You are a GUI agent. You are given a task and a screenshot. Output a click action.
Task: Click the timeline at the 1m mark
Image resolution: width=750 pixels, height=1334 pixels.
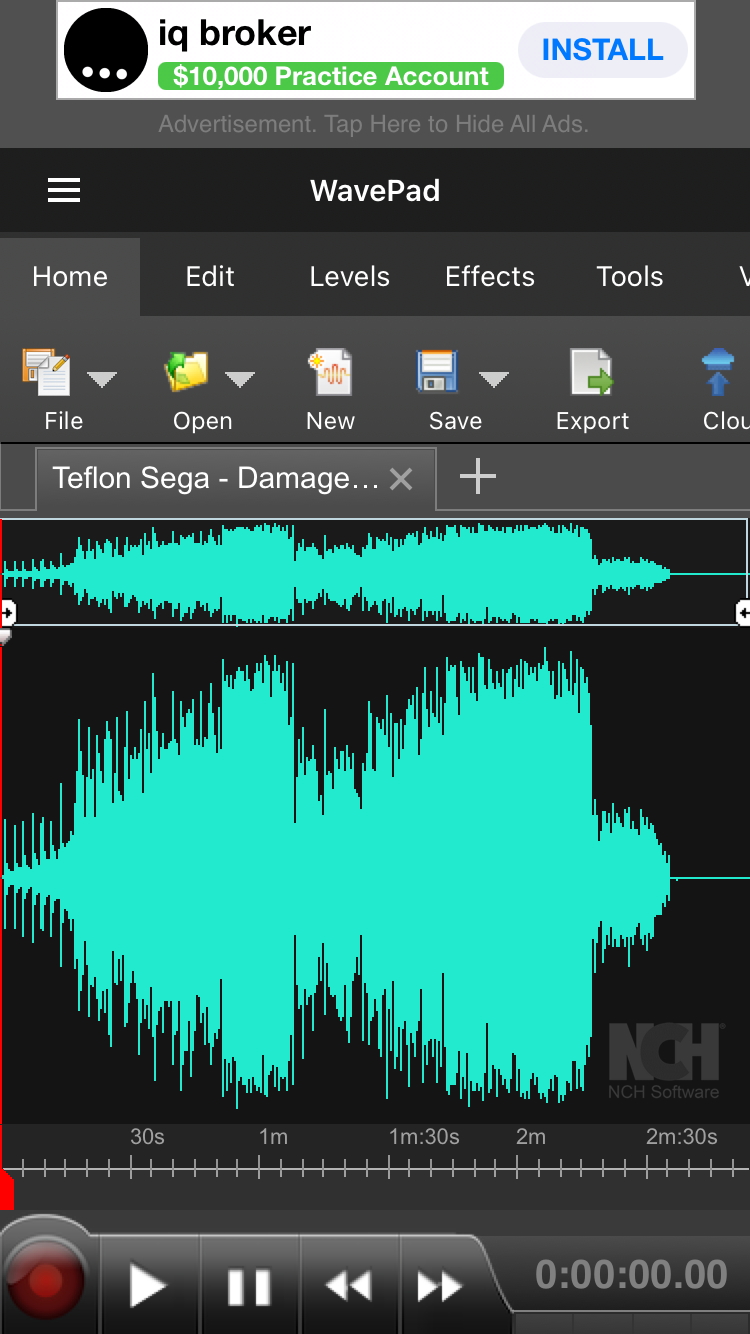tap(273, 1137)
